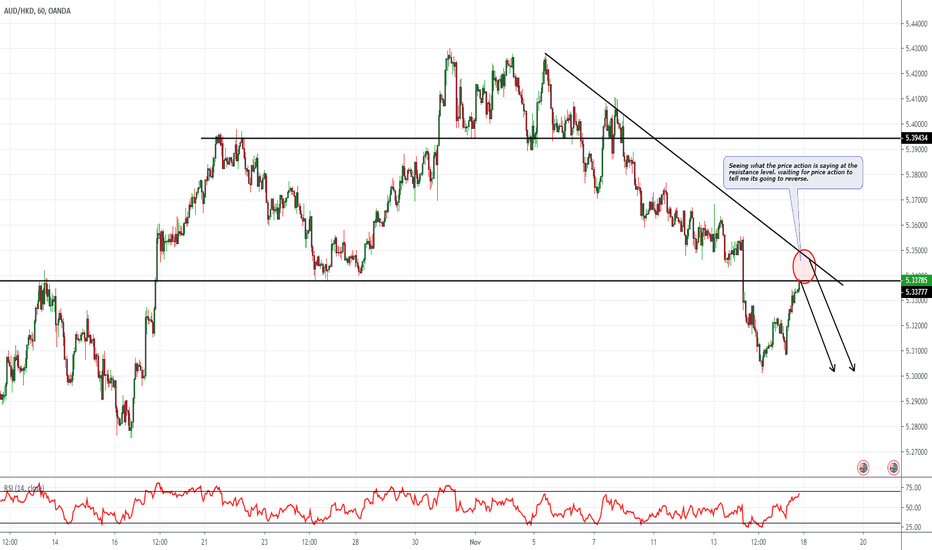Image resolution: width=932 pixels, height=550 pixels.
Task: Open the RSI (14, close) indicator label
Action: 29,489
